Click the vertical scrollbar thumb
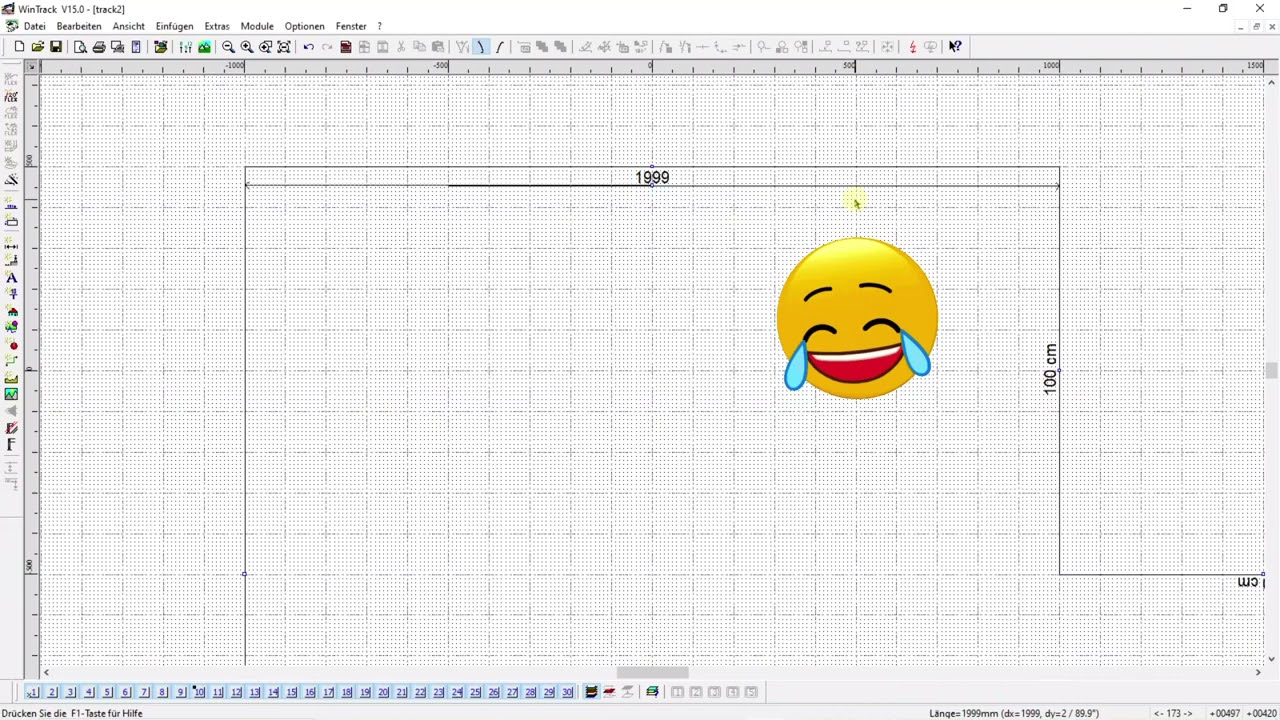The image size is (1280, 720). point(1271,370)
